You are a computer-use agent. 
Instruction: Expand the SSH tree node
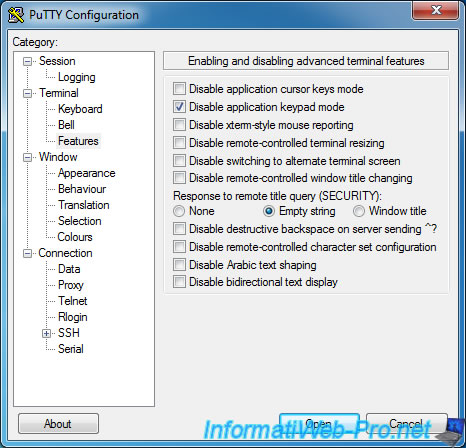(46, 333)
